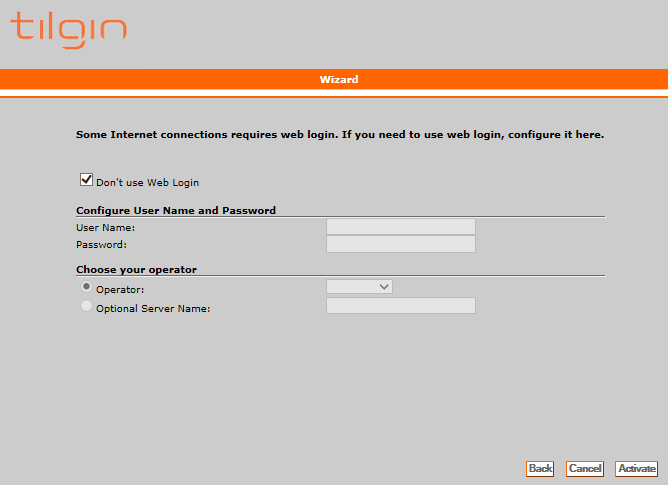Click the 'Don't use Web Login' label
This screenshot has height=485, width=668.
(147, 183)
